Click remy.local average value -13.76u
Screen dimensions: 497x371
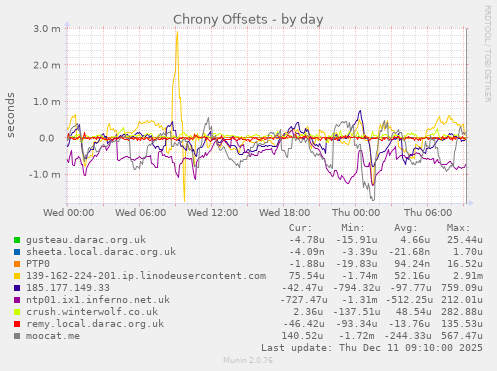pyautogui.click(x=409, y=324)
